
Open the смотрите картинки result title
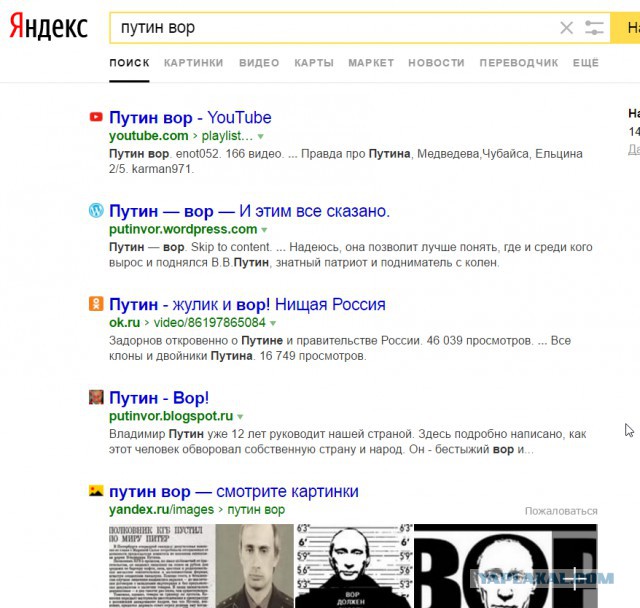234,491
